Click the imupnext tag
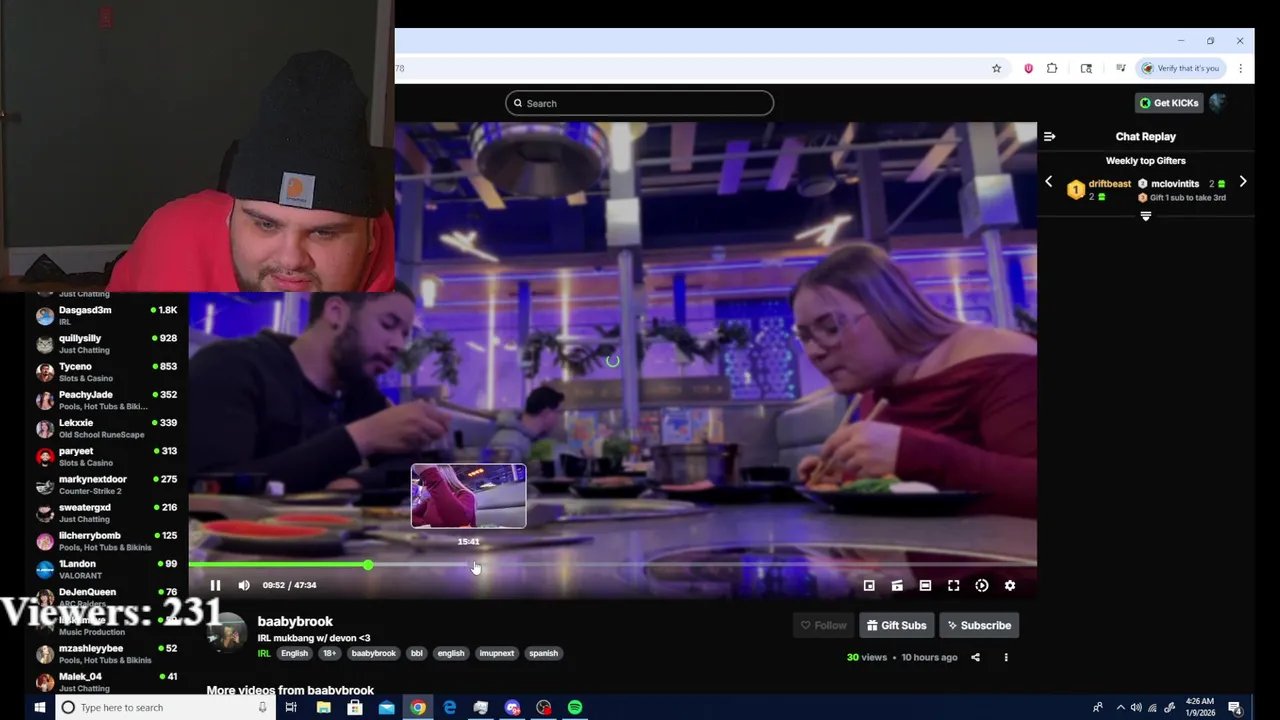Viewport: 1280px width, 720px height. coord(497,653)
